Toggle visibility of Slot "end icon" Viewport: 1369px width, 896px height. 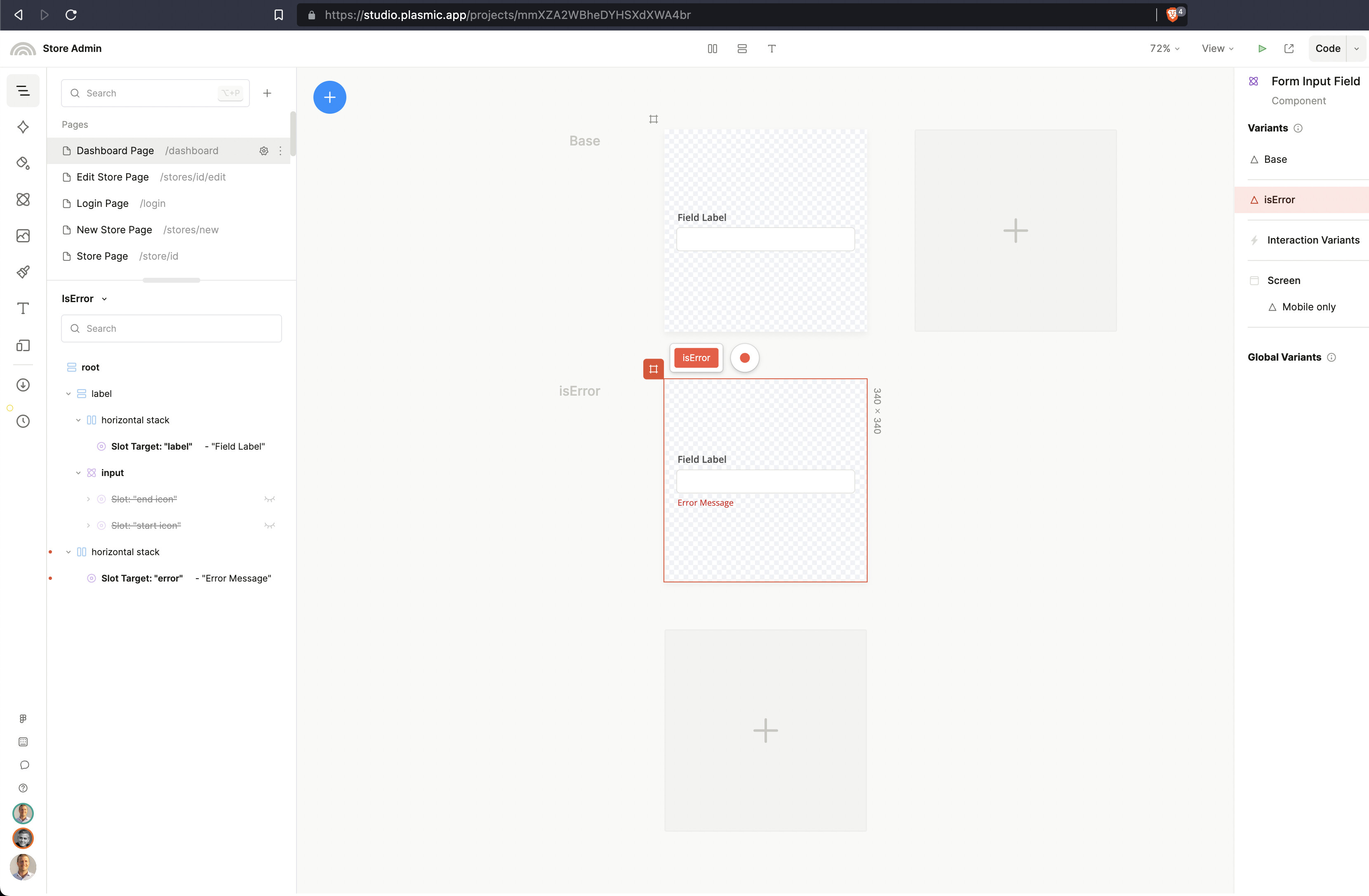tap(269, 499)
